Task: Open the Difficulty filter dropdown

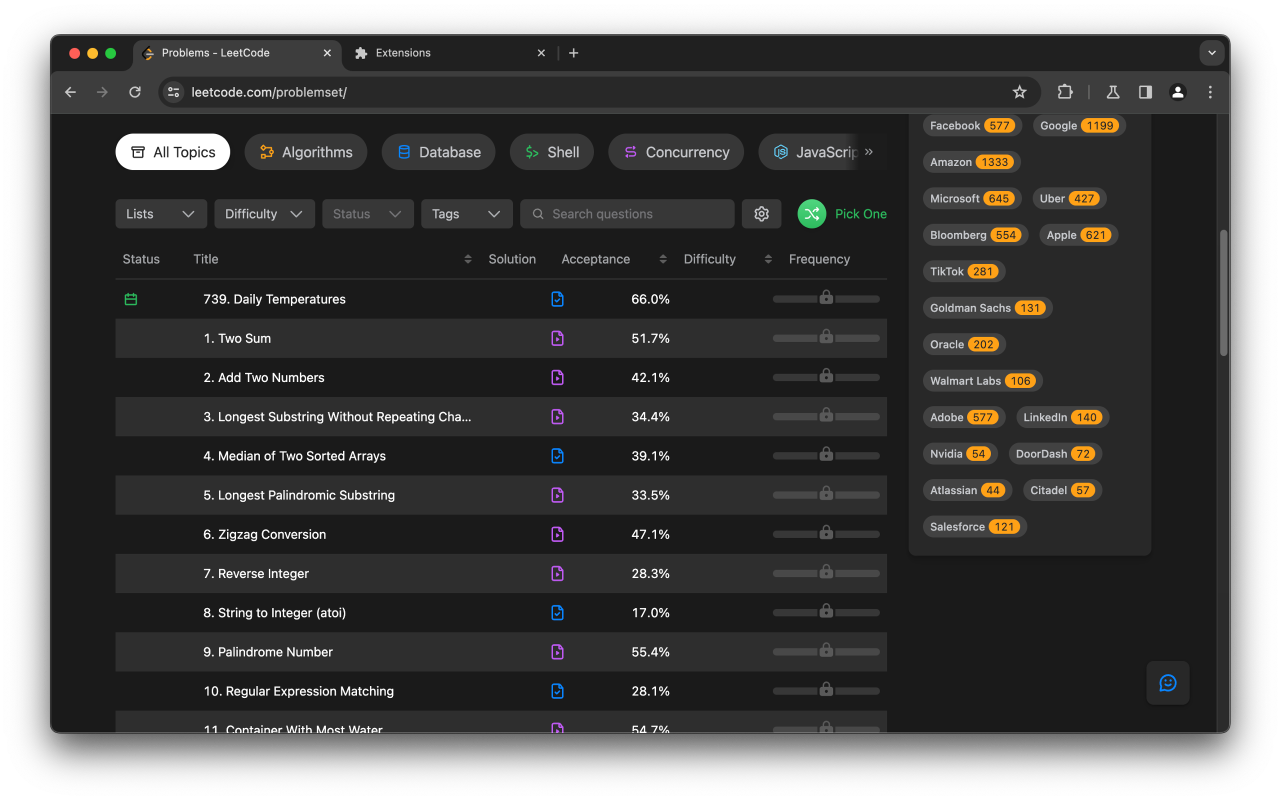Action: [264, 214]
